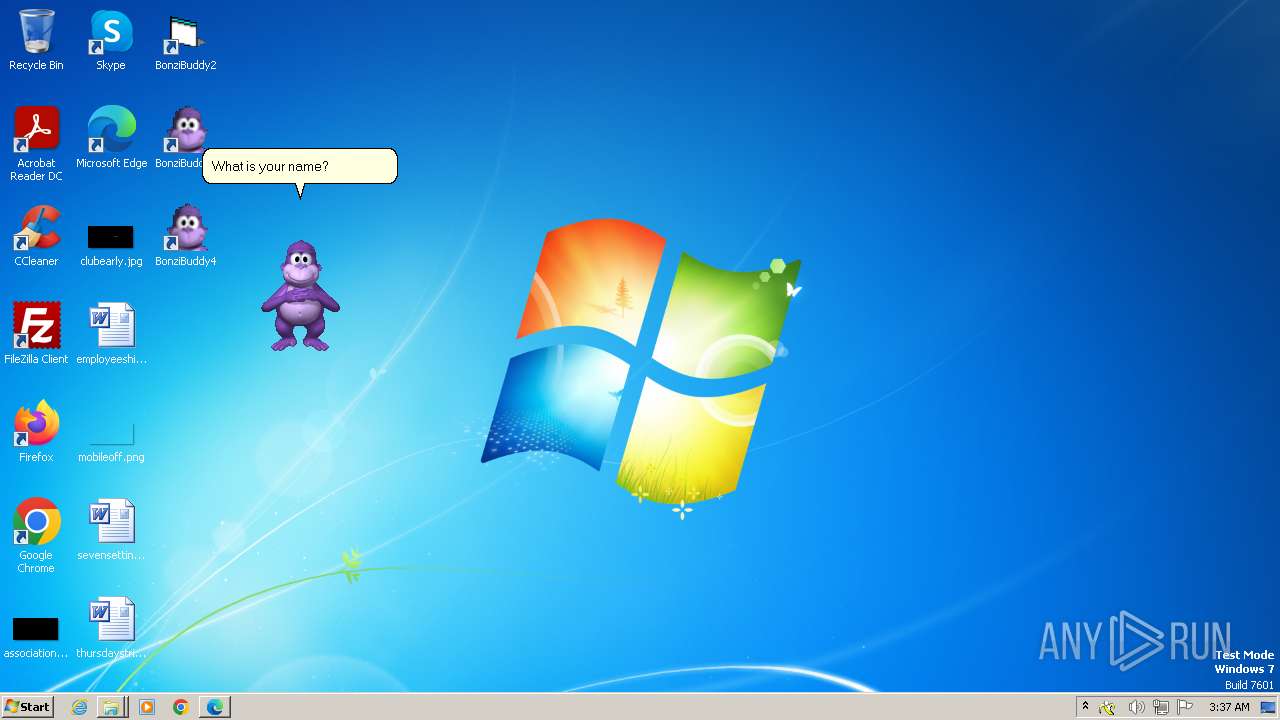Click the 3:37 AM clock
Image resolution: width=1280 pixels, height=720 pixels.
pyautogui.click(x=1229, y=707)
